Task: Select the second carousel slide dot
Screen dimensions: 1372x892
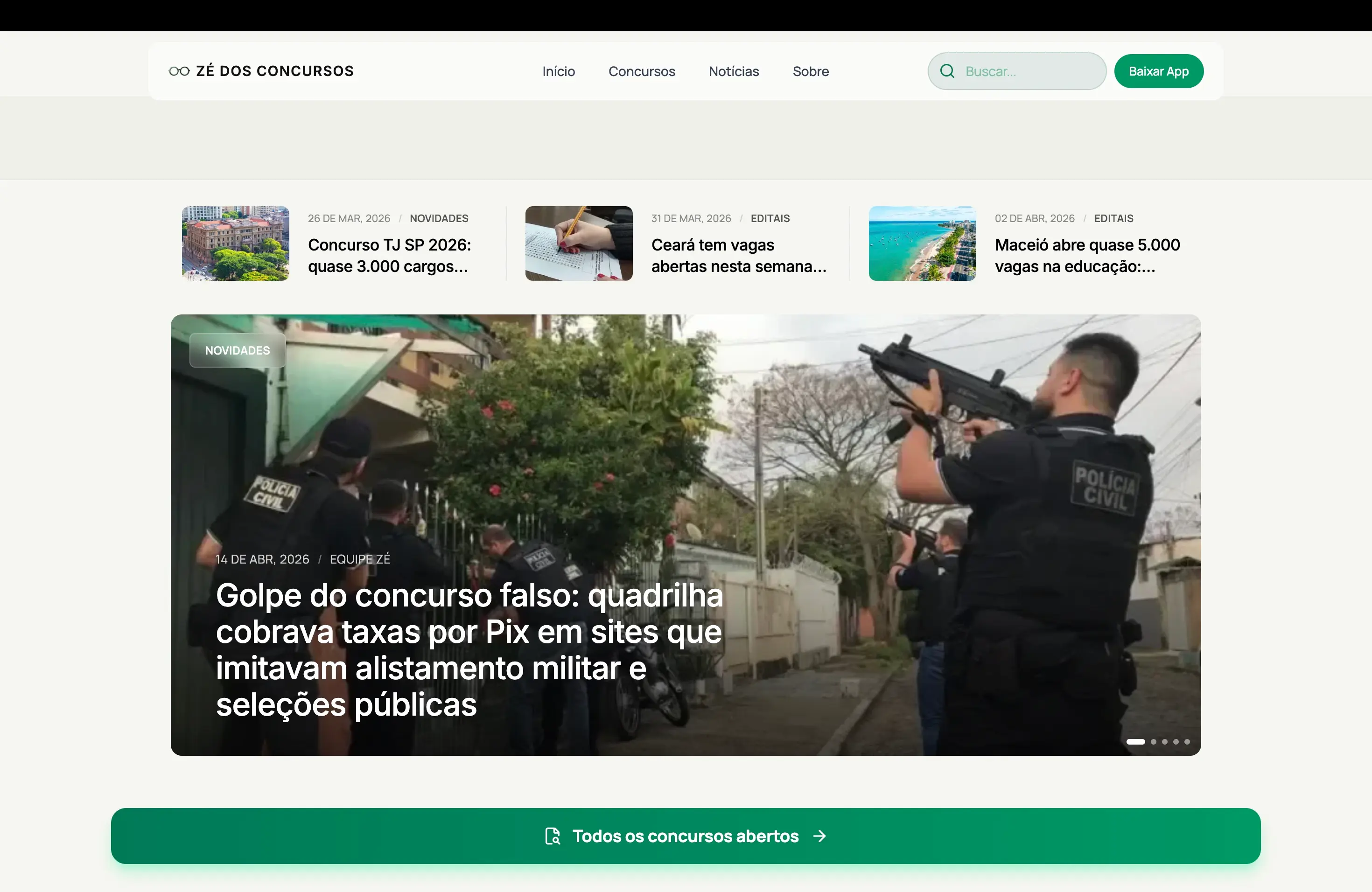Action: 1153,742
